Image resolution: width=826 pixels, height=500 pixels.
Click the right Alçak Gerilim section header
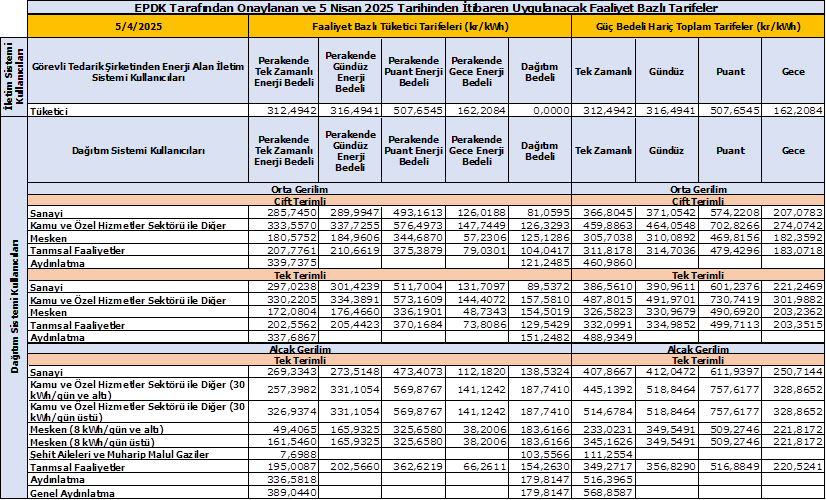coord(698,349)
